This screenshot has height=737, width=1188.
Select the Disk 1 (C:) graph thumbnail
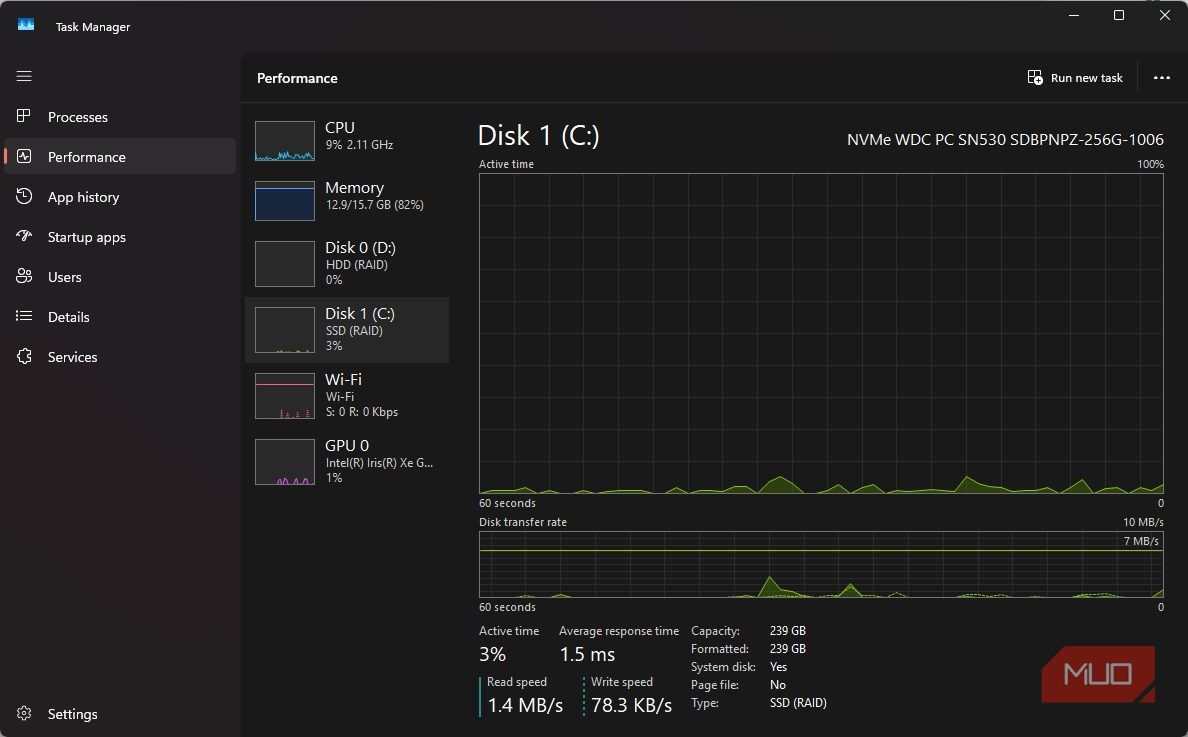tap(285, 329)
